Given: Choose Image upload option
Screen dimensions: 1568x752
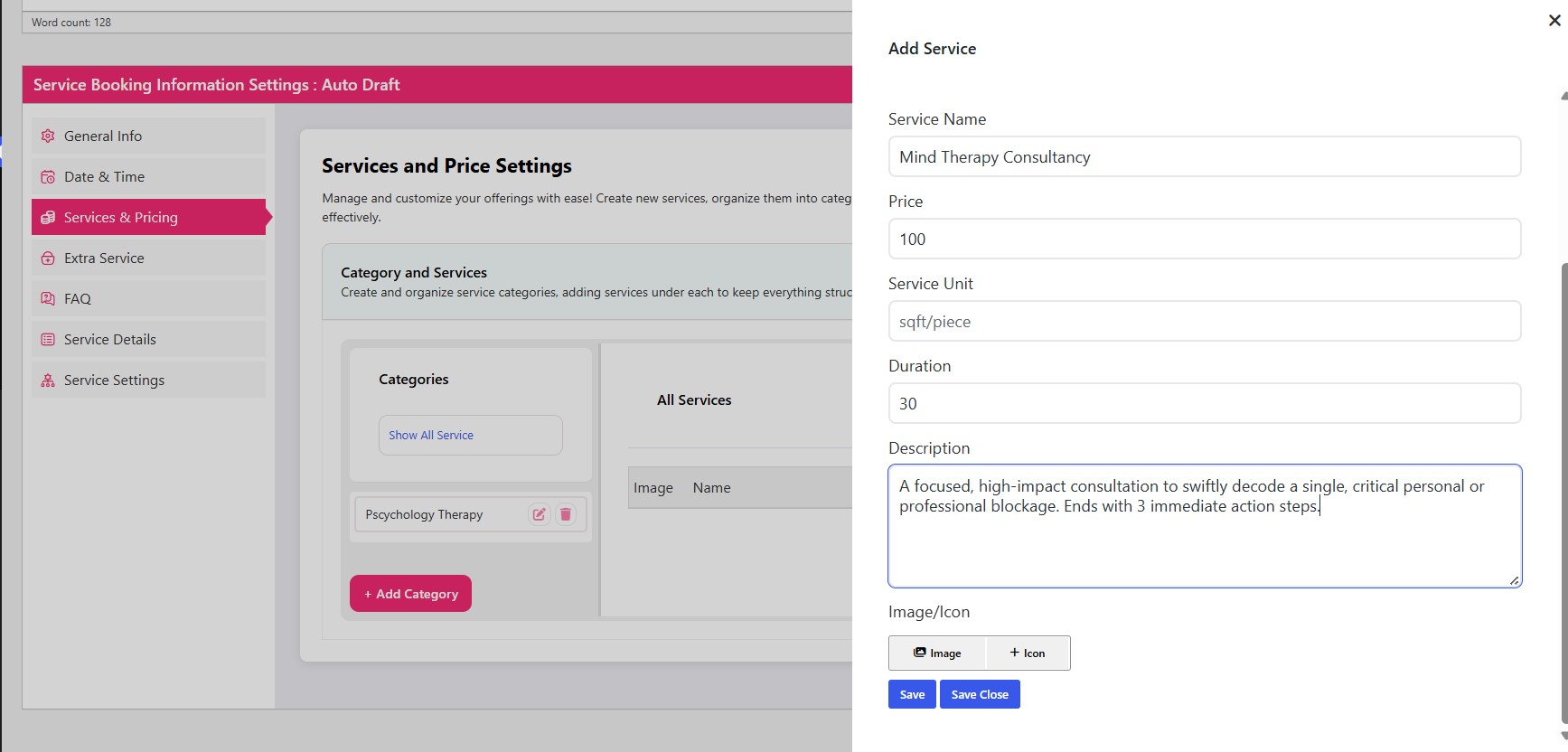Looking at the screenshot, I should [x=937, y=653].
